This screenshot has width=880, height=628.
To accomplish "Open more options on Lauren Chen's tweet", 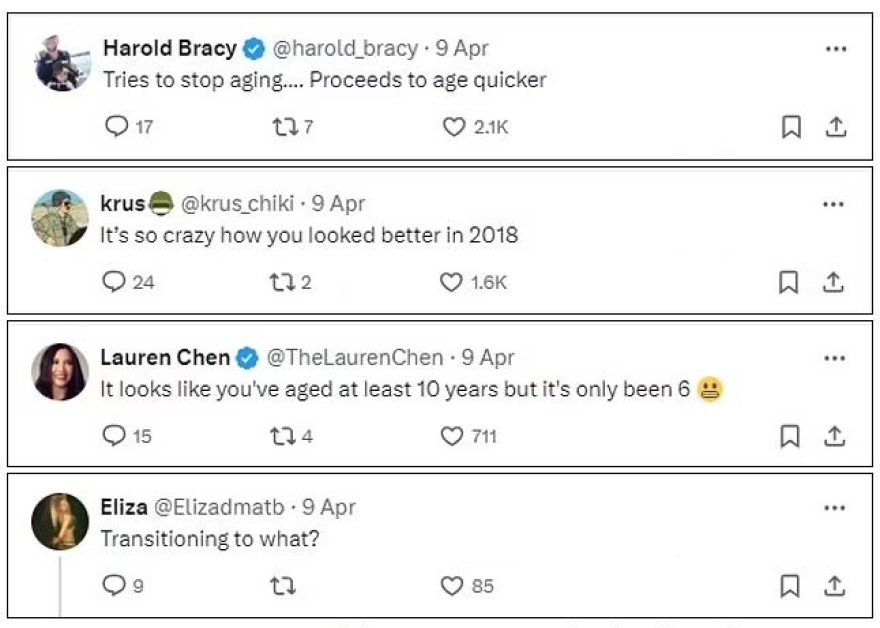I will pos(834,358).
